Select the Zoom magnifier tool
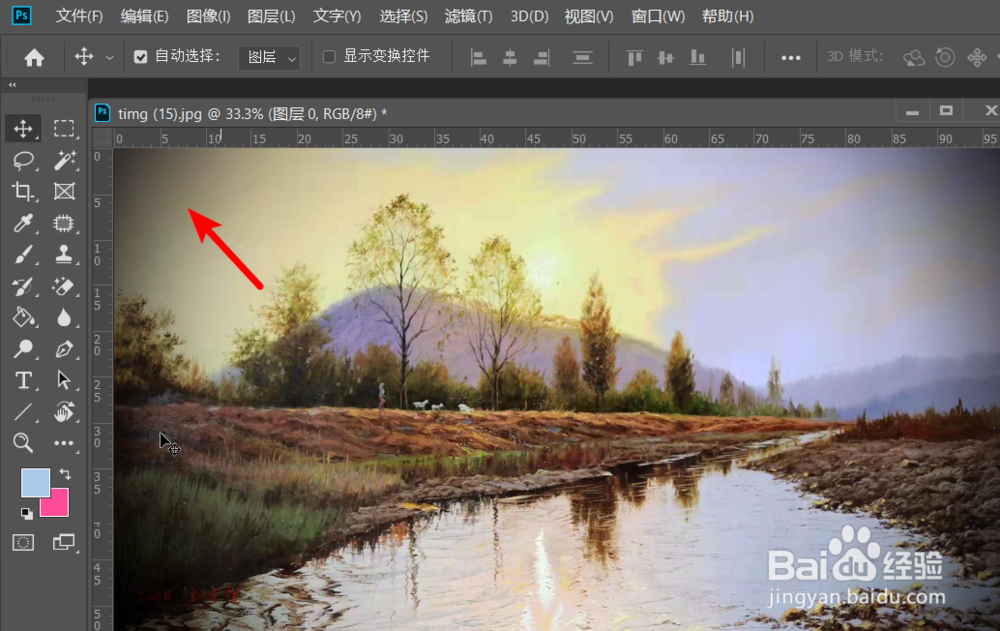This screenshot has height=631, width=1000. pyautogui.click(x=24, y=443)
